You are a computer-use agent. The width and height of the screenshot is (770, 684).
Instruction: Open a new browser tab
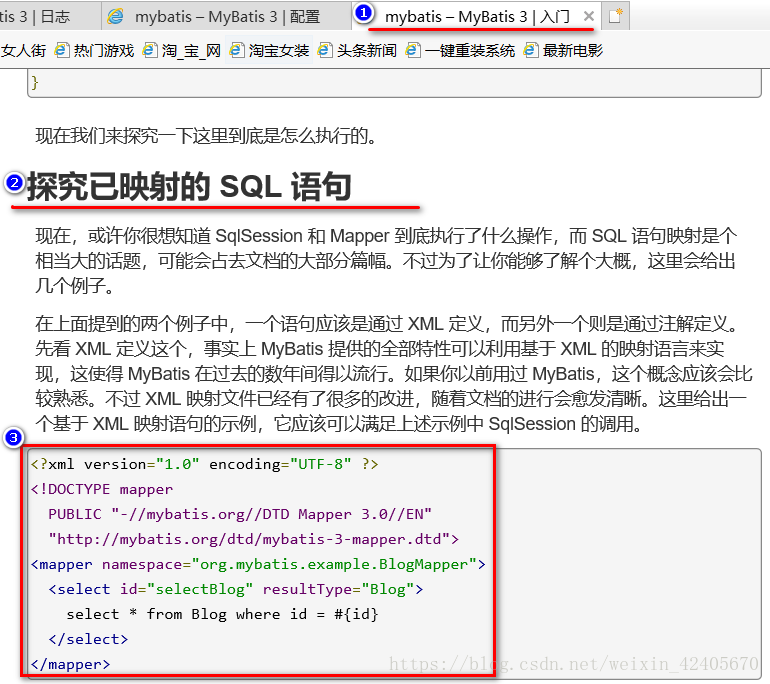pos(615,16)
